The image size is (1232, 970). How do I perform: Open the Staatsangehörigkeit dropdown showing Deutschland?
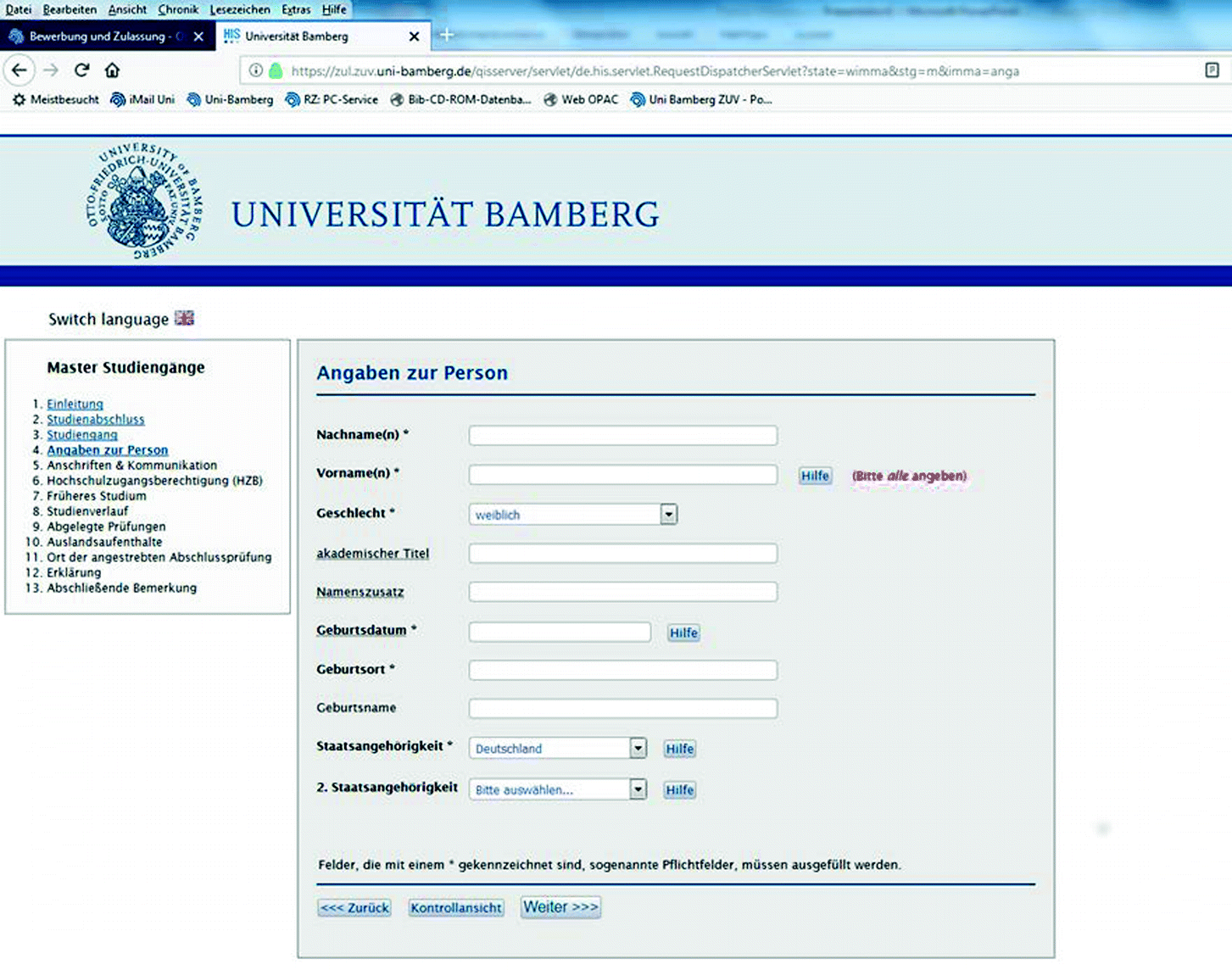click(558, 749)
